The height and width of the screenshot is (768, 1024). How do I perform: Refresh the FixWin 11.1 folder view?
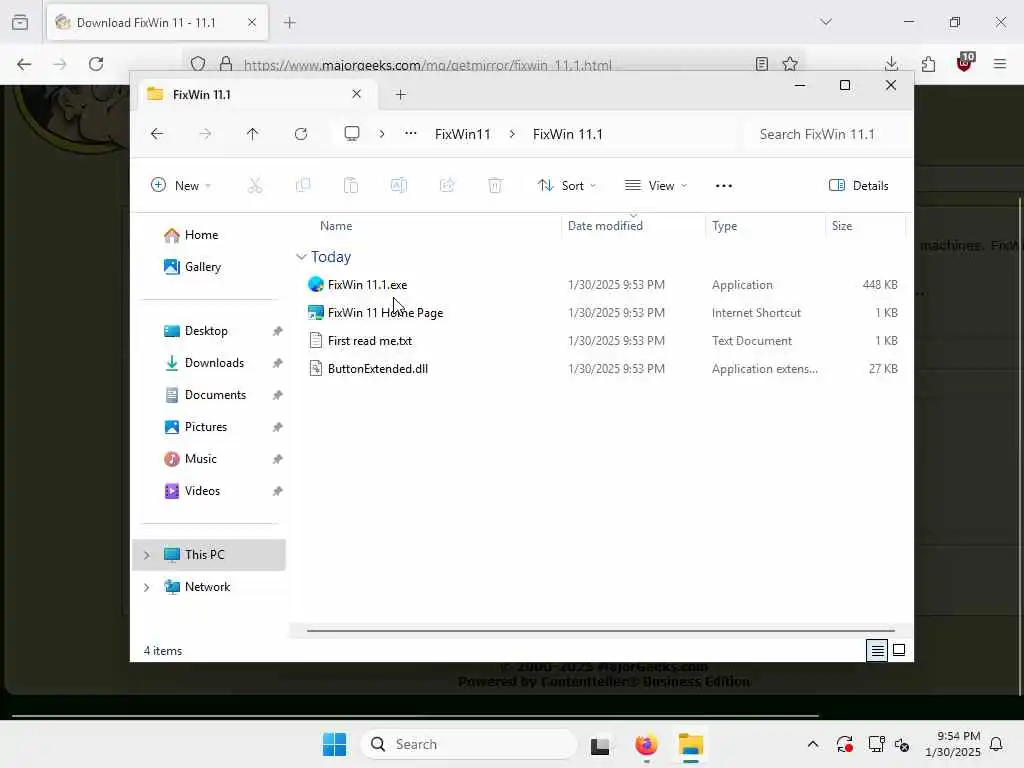tap(300, 134)
